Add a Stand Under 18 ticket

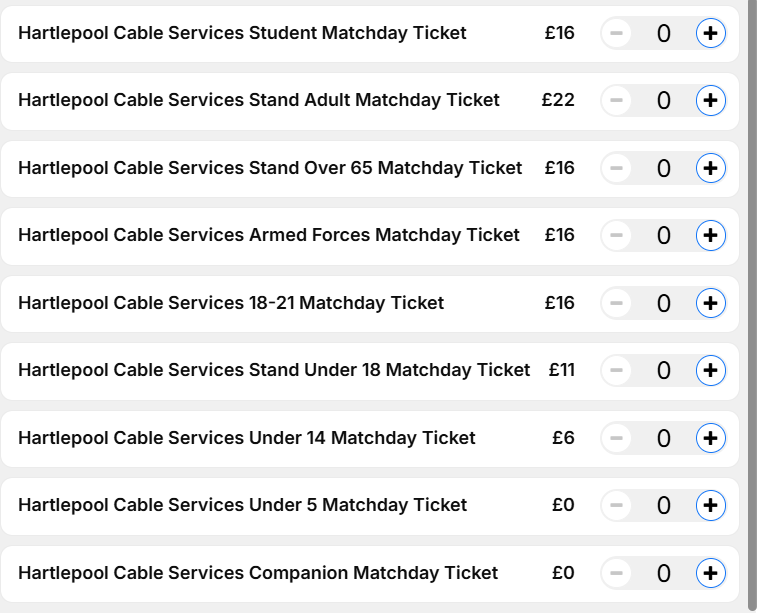[x=710, y=370]
